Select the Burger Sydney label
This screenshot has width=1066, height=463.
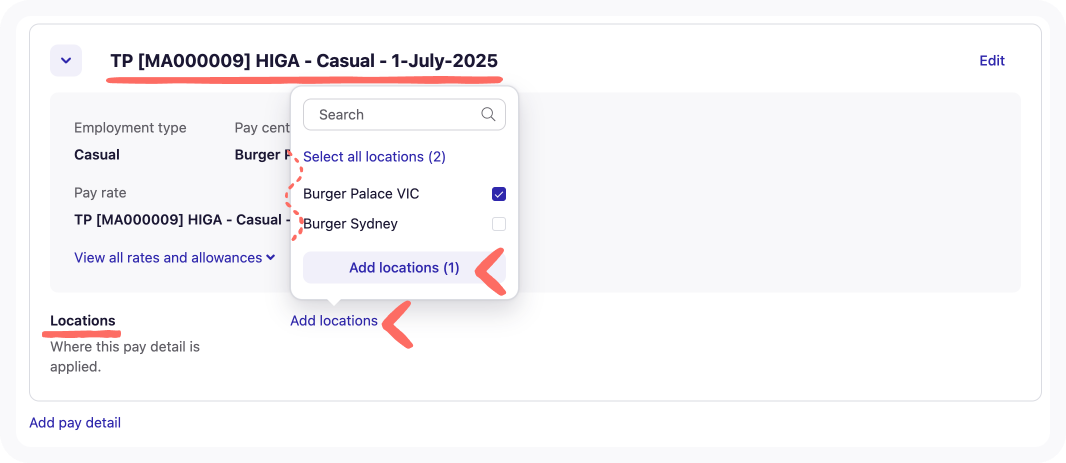(x=350, y=224)
